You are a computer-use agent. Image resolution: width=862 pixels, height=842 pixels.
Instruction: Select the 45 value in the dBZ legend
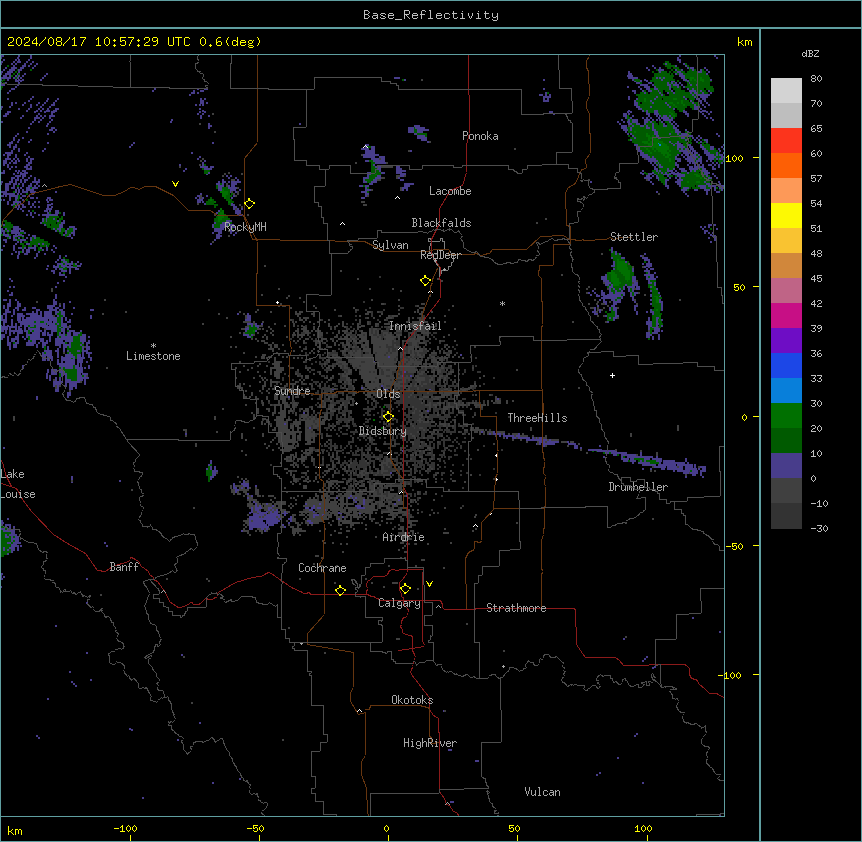[816, 279]
